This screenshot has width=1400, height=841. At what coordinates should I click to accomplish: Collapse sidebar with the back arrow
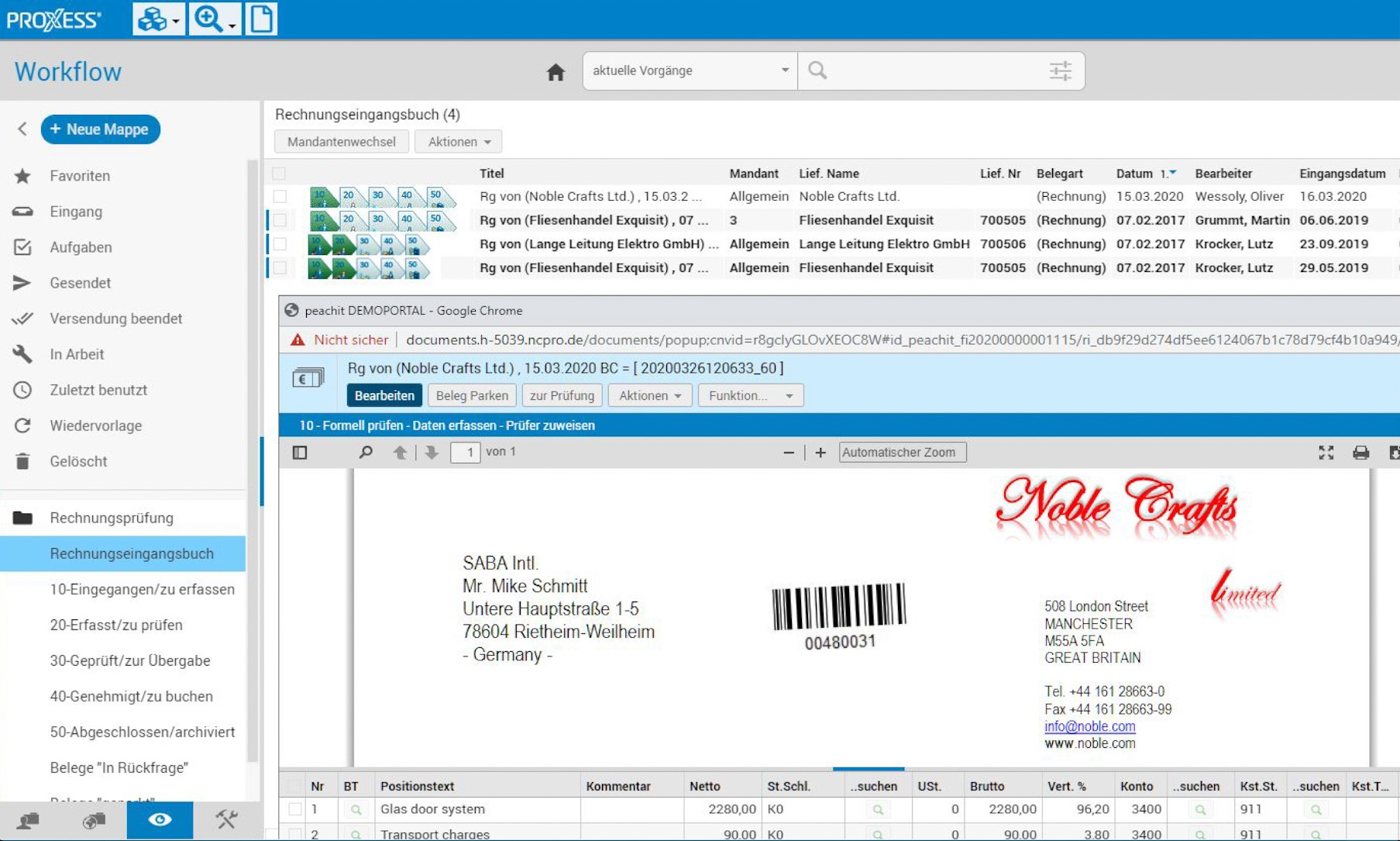click(x=22, y=129)
